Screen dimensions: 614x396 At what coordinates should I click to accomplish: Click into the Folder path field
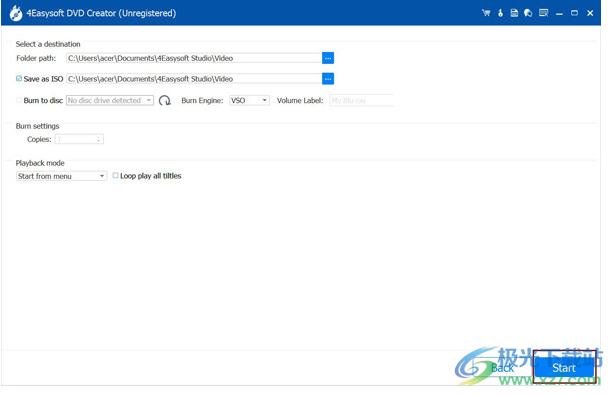pos(194,58)
